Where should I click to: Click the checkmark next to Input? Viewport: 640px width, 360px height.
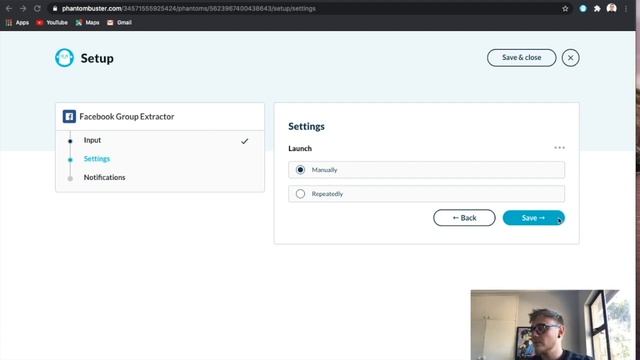(244, 141)
